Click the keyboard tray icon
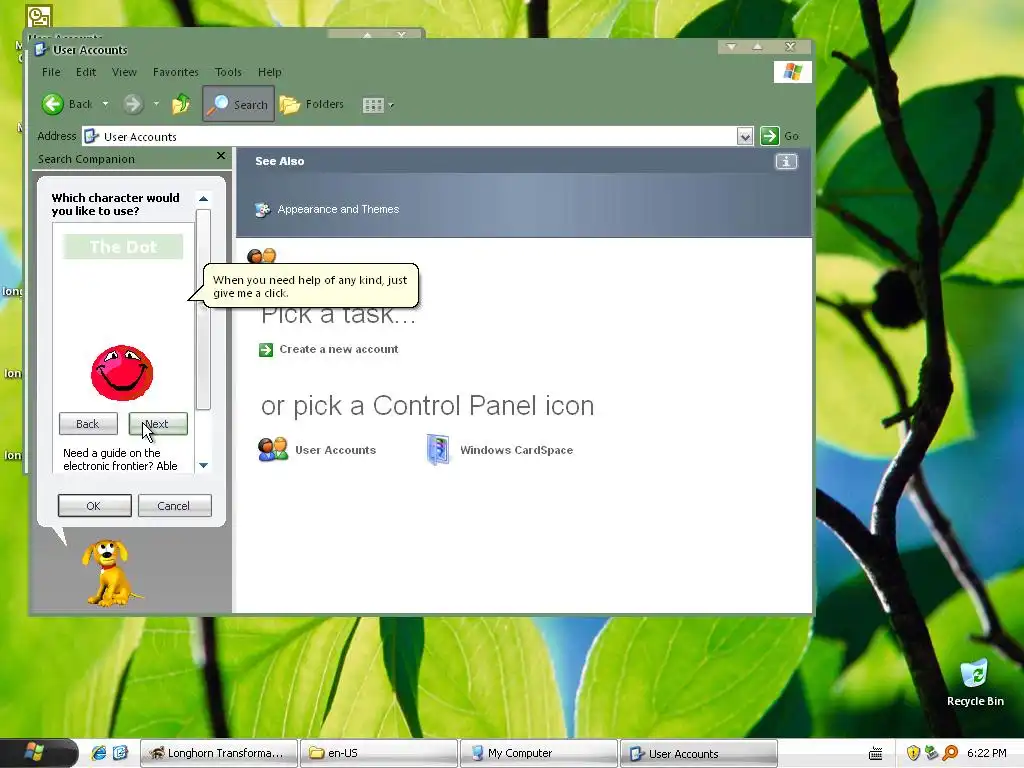Viewport: 1024px width, 768px height. (876, 754)
